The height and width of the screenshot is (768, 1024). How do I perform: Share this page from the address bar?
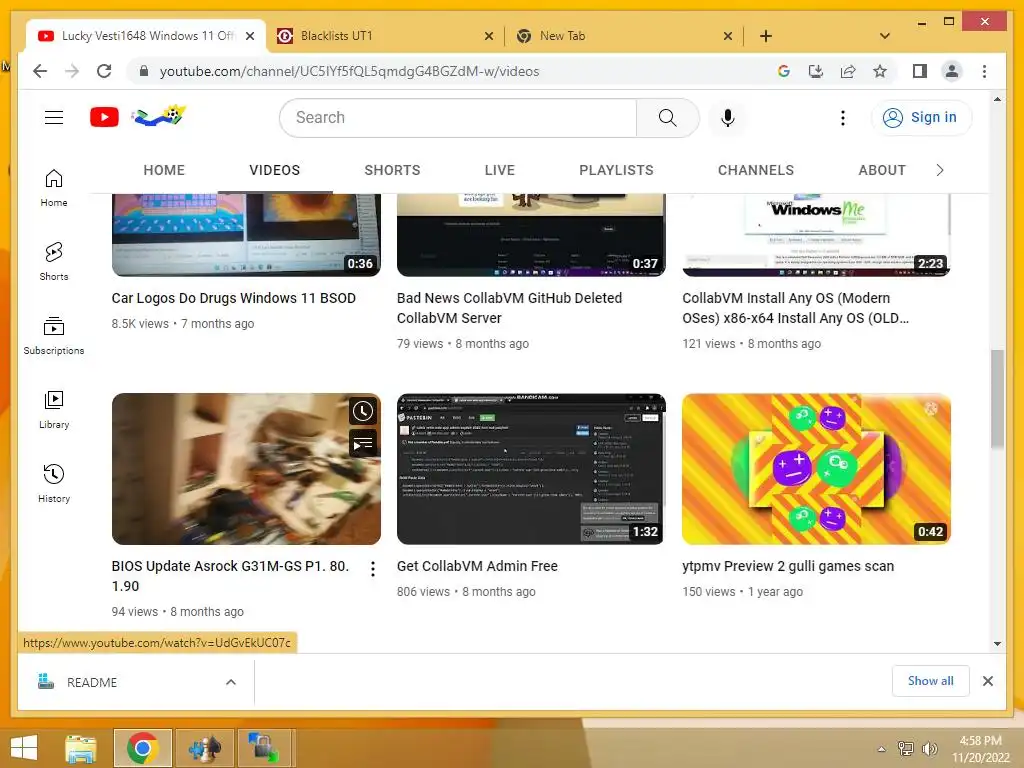pyautogui.click(x=848, y=71)
